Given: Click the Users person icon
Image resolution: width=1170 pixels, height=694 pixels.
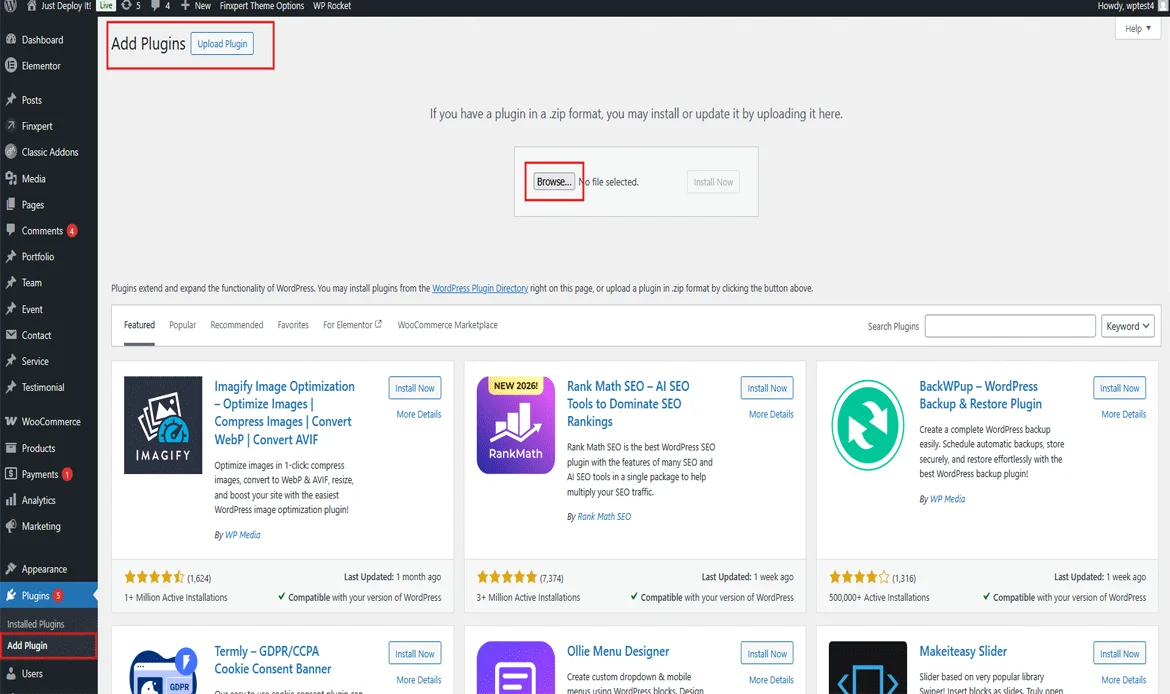Looking at the screenshot, I should coord(11,672).
